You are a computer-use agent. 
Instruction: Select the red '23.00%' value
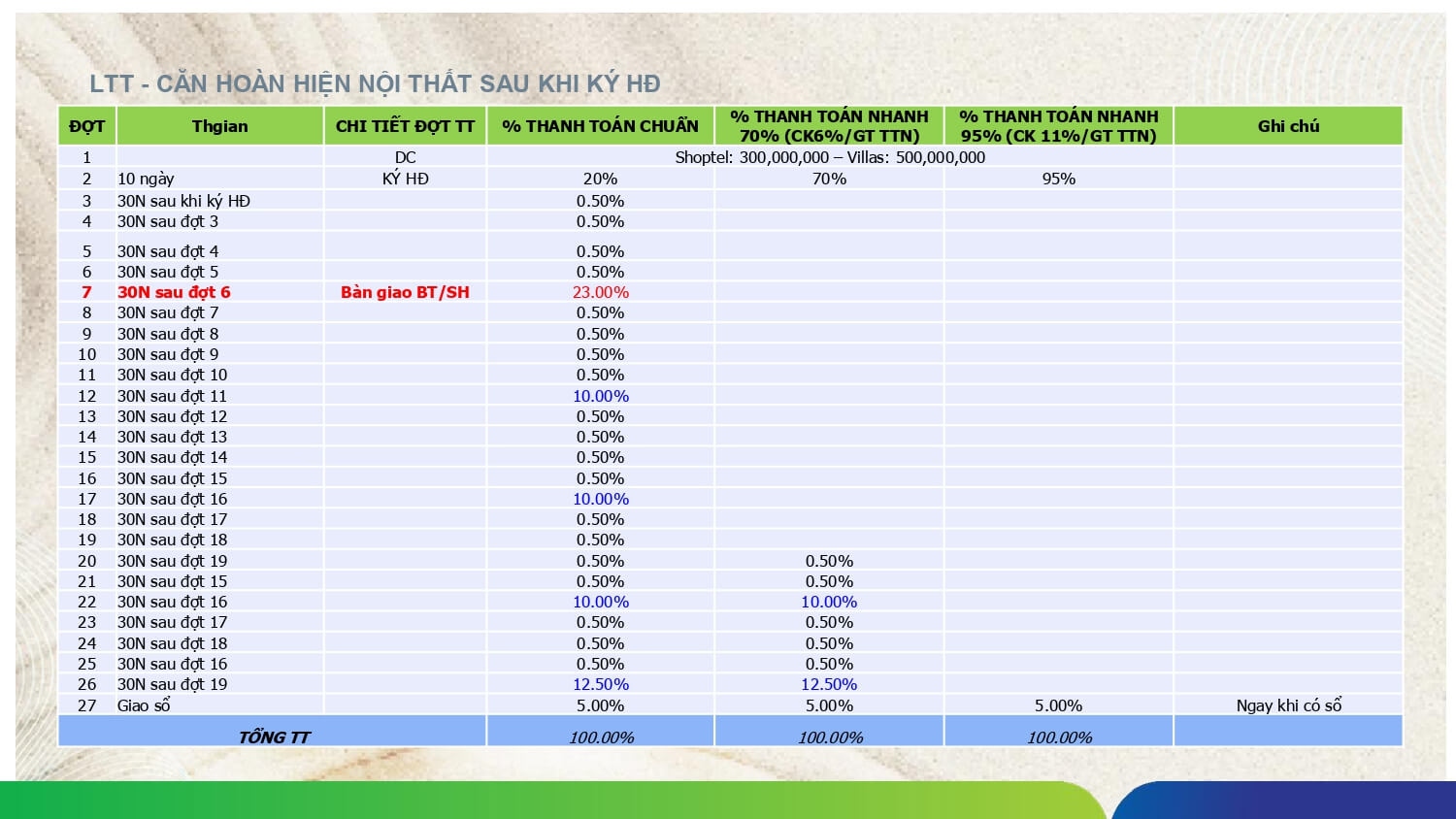click(600, 292)
